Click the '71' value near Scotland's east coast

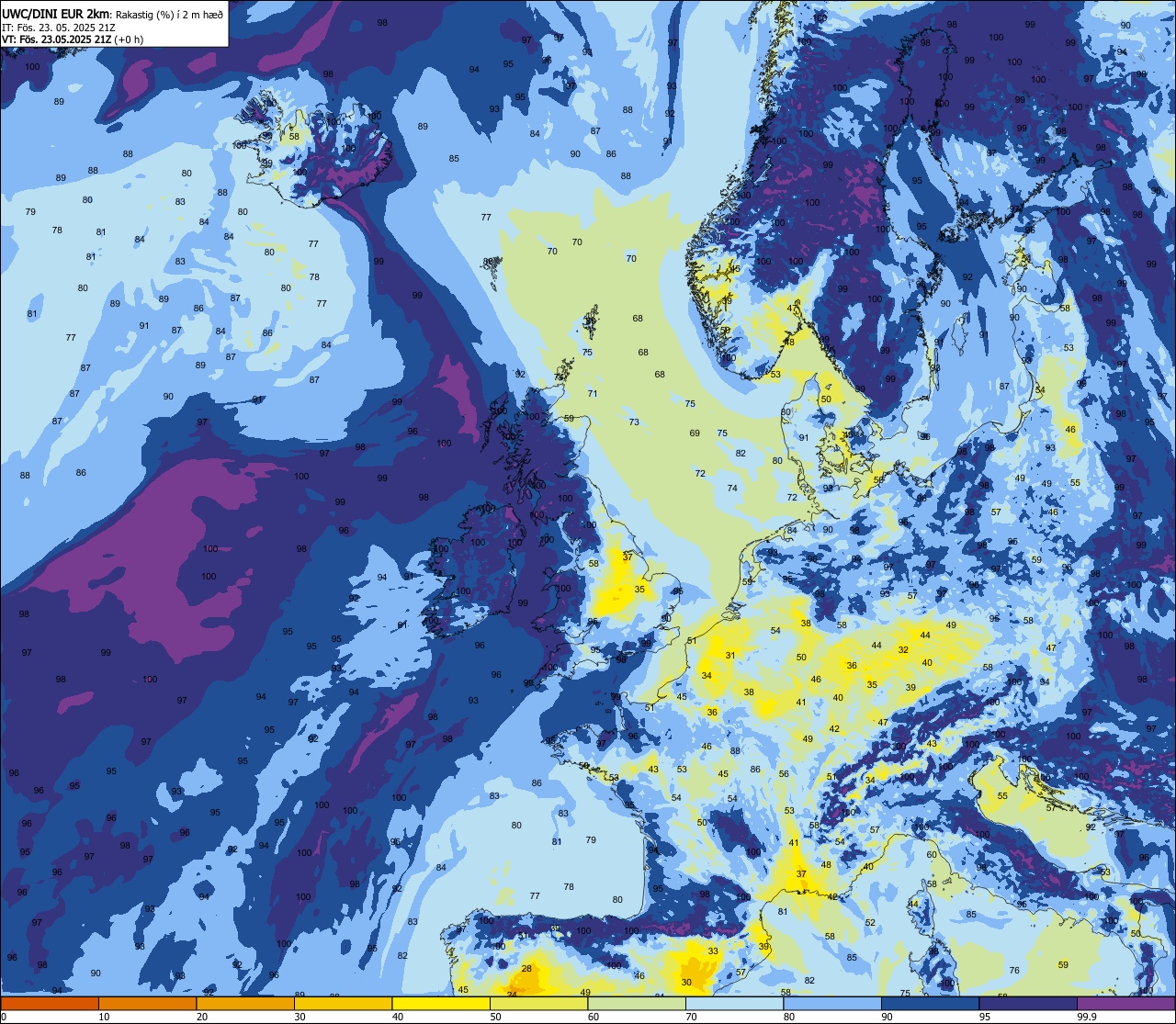pos(593,394)
